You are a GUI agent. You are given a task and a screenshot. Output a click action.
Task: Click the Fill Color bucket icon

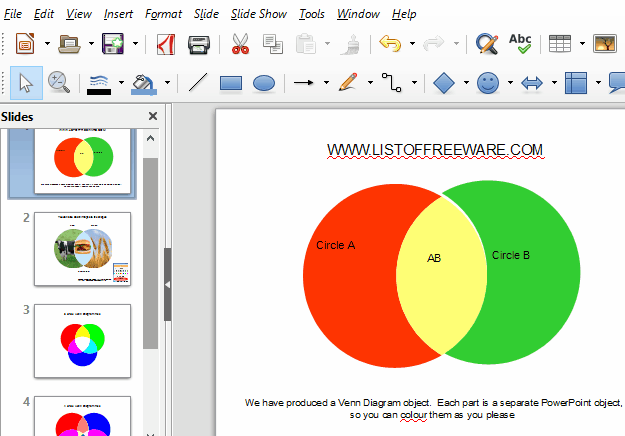click(x=144, y=84)
